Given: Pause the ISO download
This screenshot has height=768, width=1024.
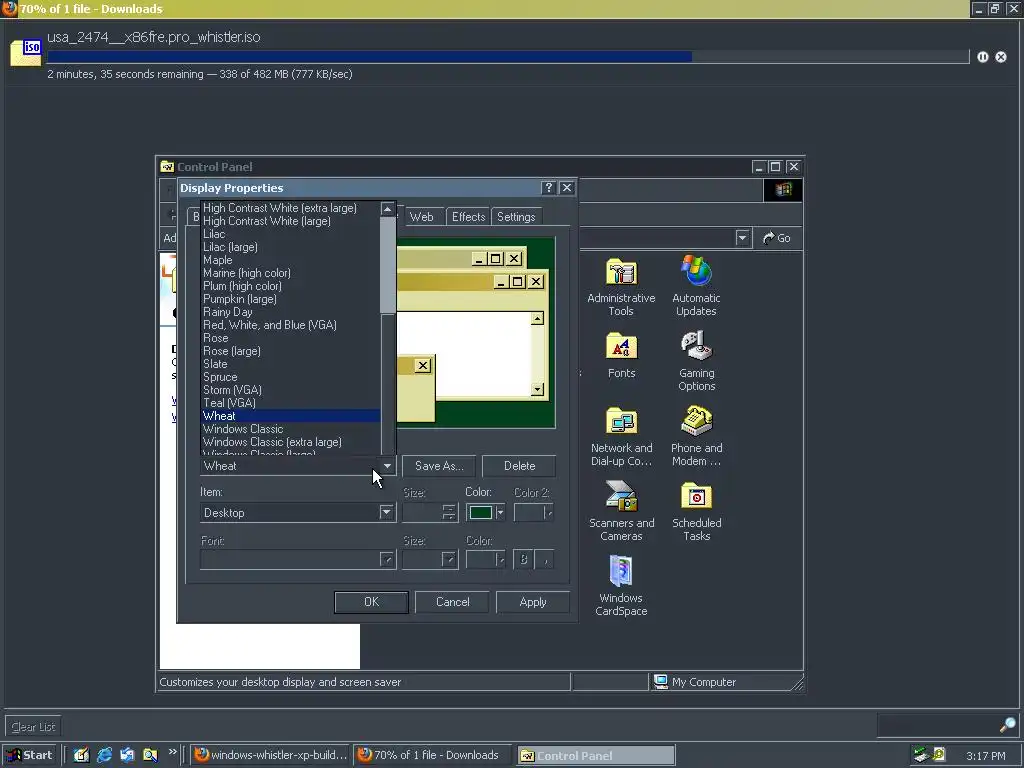Looking at the screenshot, I should [982, 57].
